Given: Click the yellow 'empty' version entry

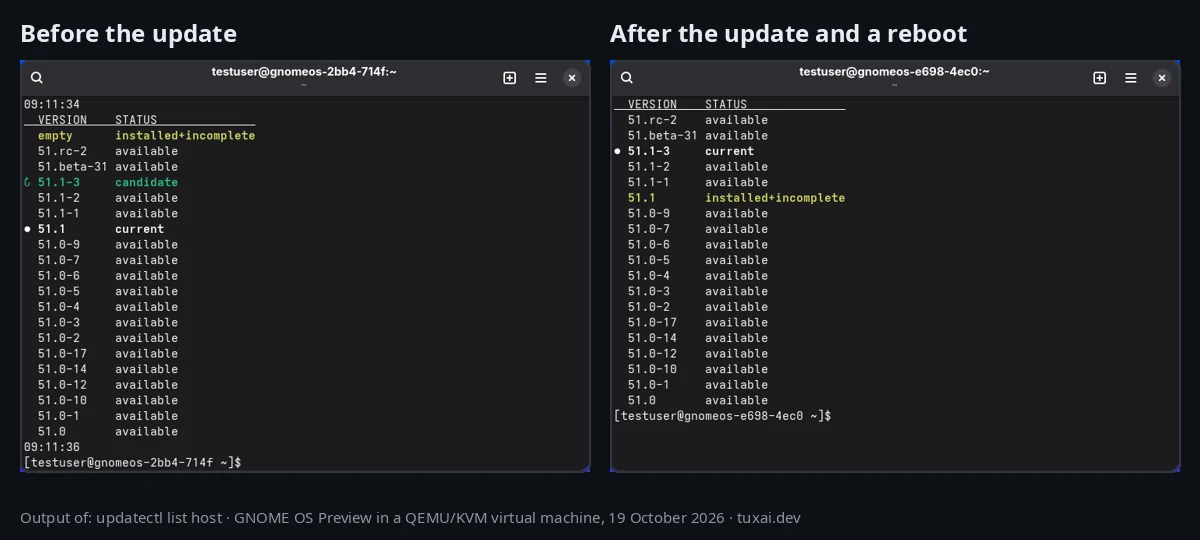Looking at the screenshot, I should [x=55, y=135].
